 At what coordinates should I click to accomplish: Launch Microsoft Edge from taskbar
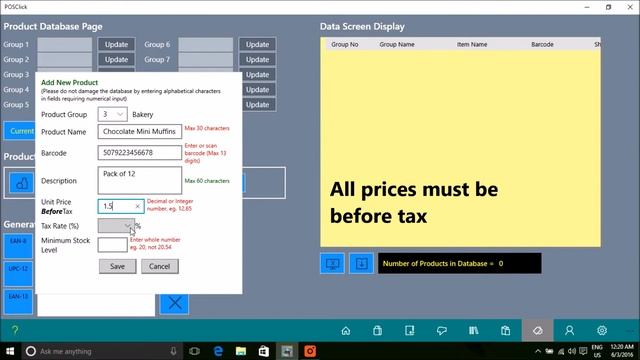point(218,351)
